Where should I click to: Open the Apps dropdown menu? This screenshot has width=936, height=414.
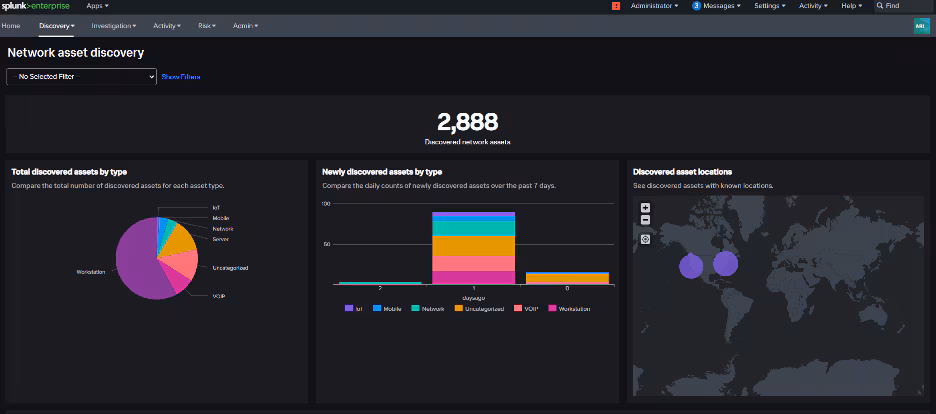[x=98, y=6]
